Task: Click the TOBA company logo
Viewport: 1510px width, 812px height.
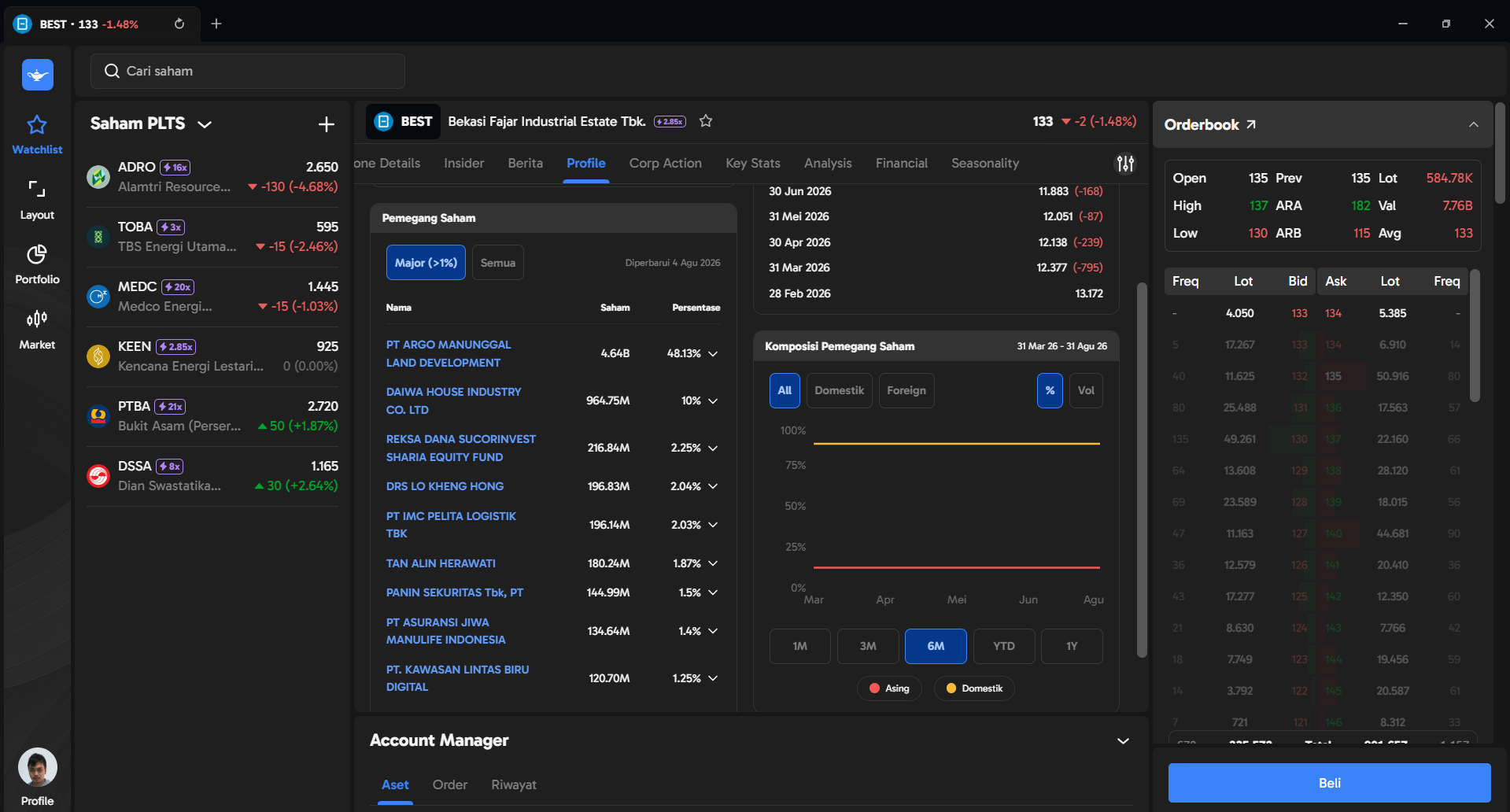Action: (x=98, y=237)
